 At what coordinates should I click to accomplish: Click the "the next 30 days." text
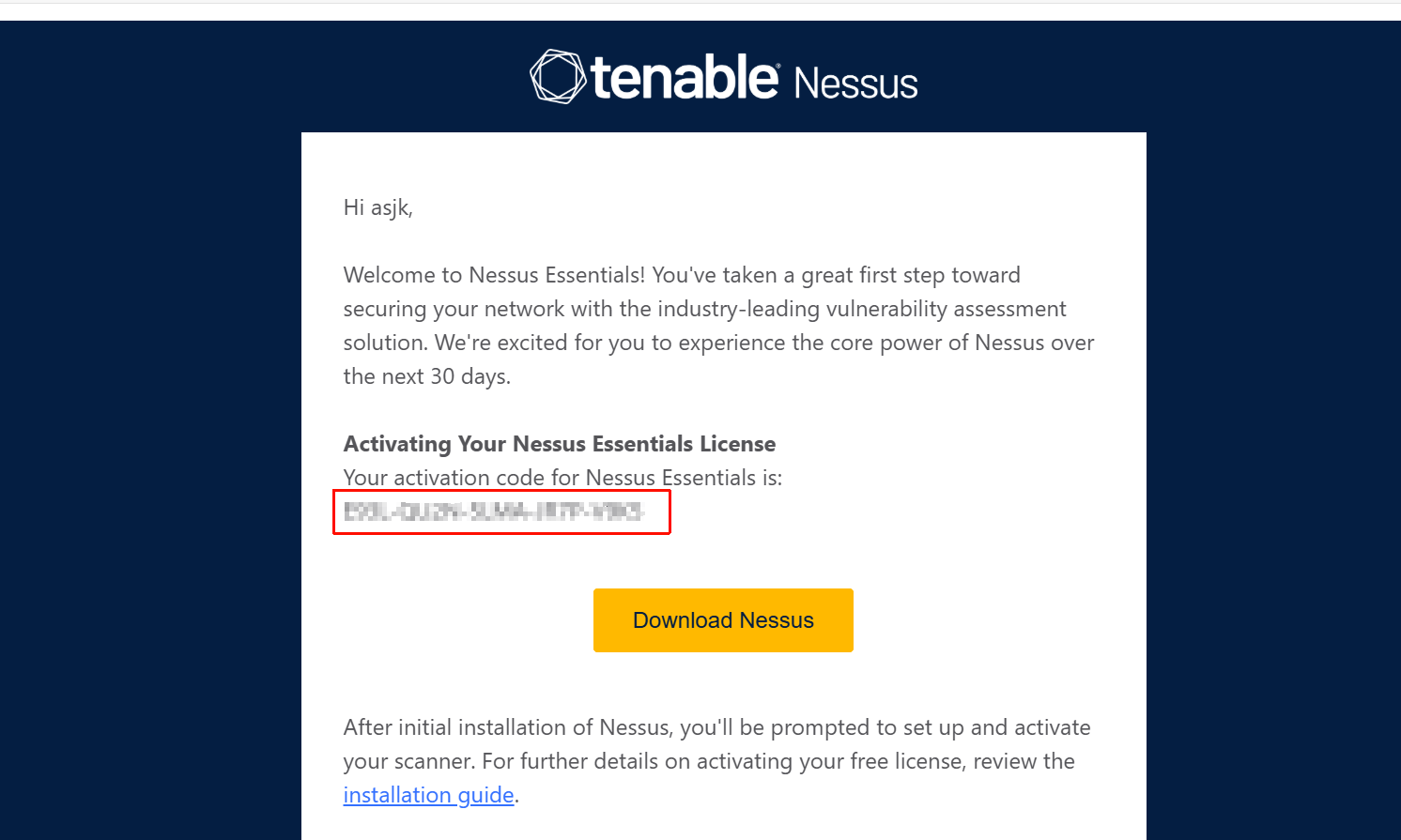click(427, 376)
